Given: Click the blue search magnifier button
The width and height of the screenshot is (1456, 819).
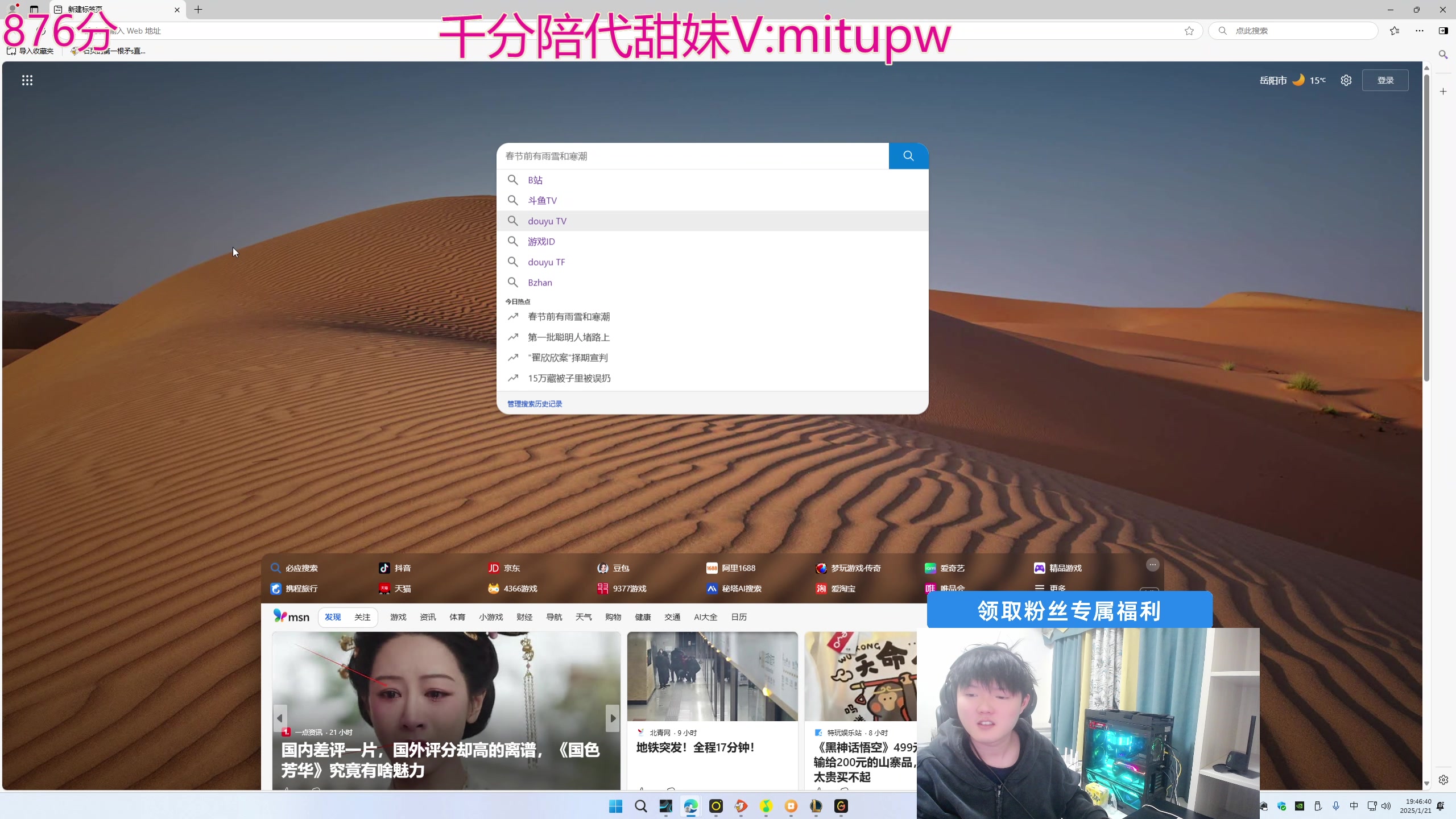Looking at the screenshot, I should [x=908, y=156].
